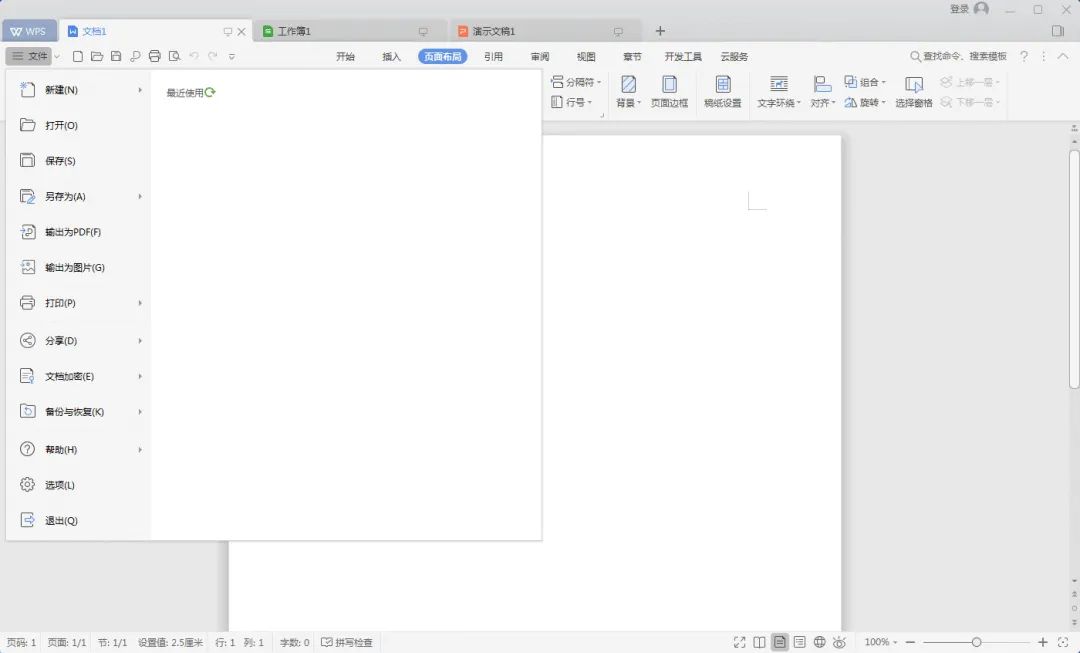
Task: Switch to the 开始 ribbon tab
Action: (345, 56)
